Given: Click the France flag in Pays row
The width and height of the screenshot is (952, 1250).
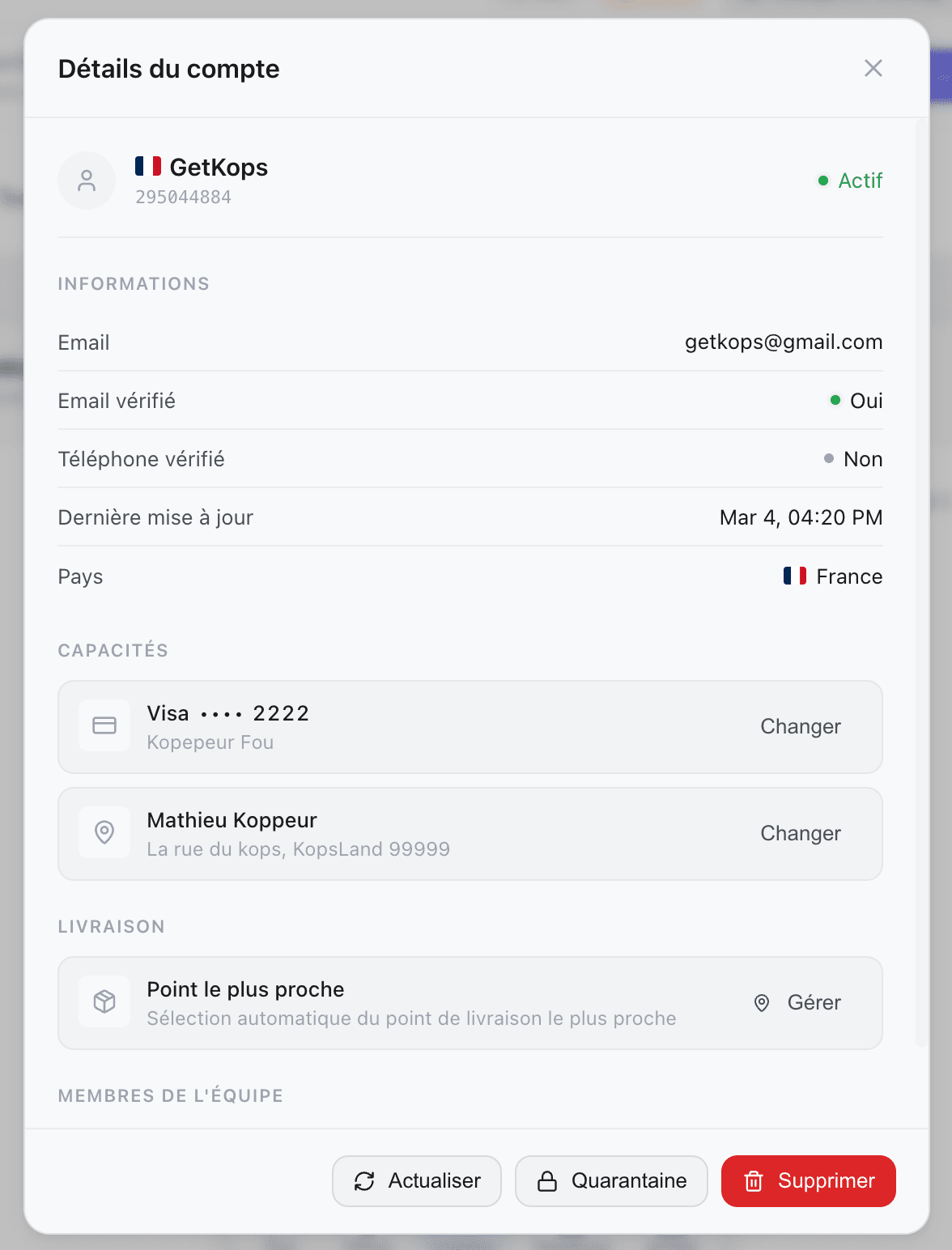Looking at the screenshot, I should 794,576.
